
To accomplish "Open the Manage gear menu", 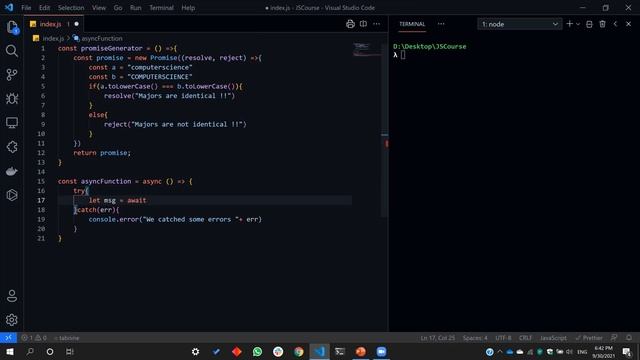I will [12, 320].
